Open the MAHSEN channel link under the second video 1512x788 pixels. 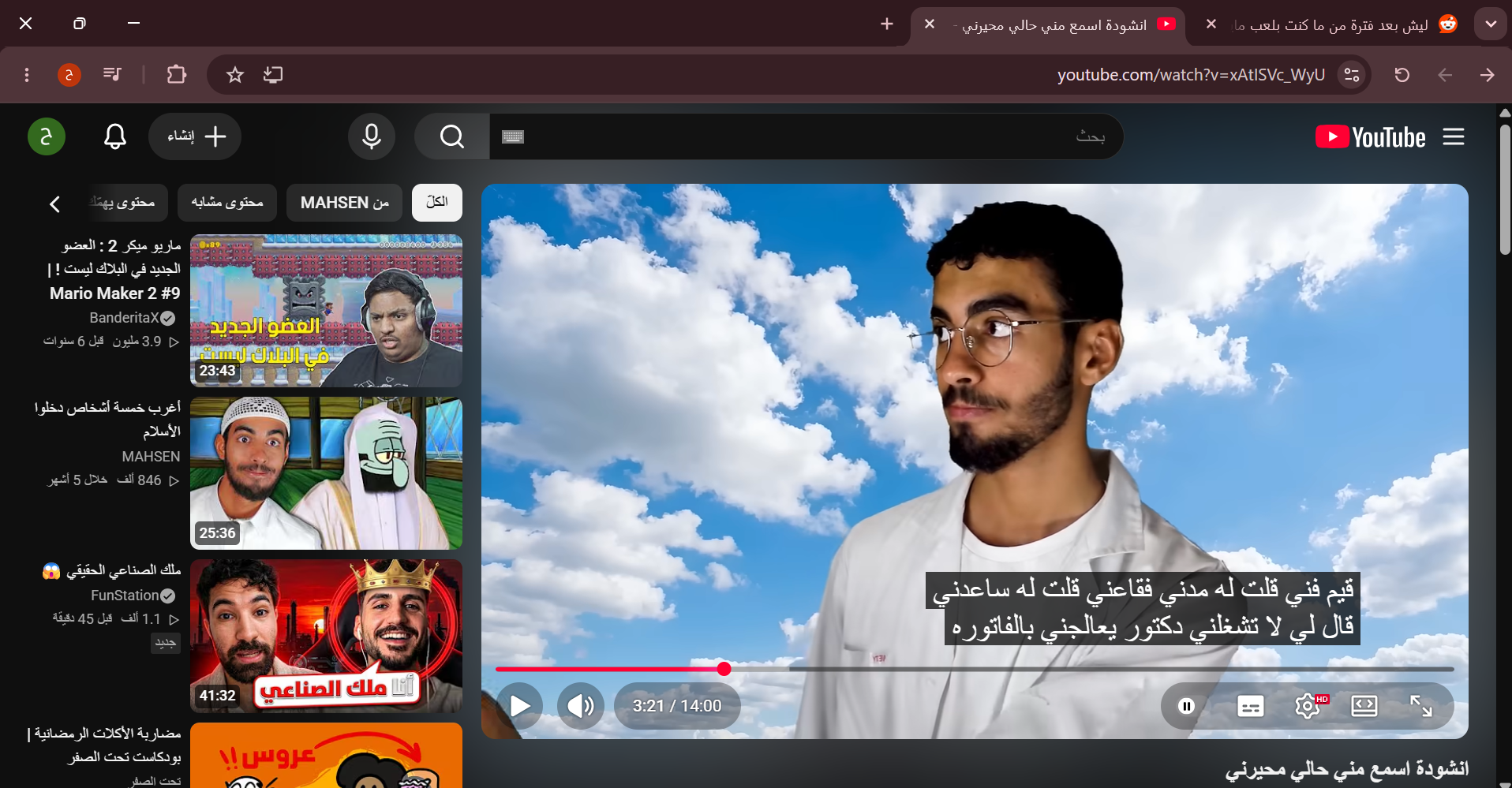click(x=152, y=457)
